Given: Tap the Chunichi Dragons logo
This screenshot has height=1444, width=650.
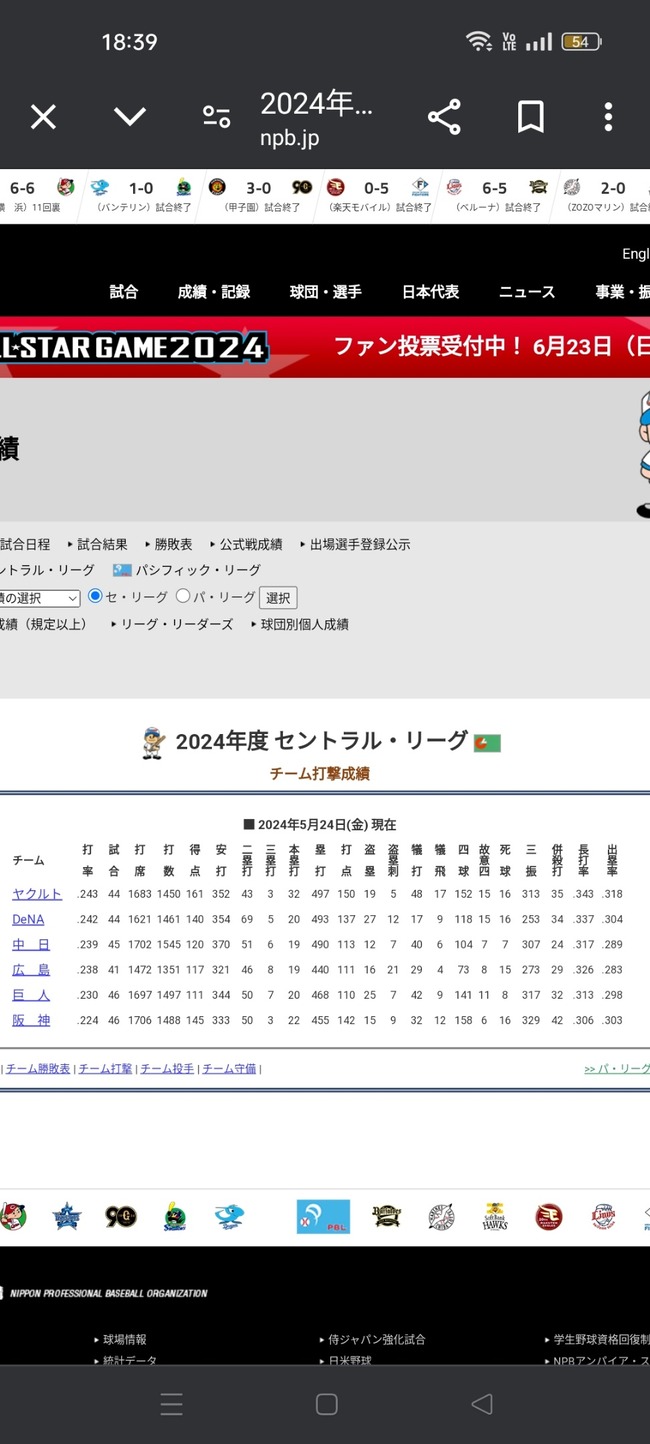Looking at the screenshot, I should click(230, 1217).
